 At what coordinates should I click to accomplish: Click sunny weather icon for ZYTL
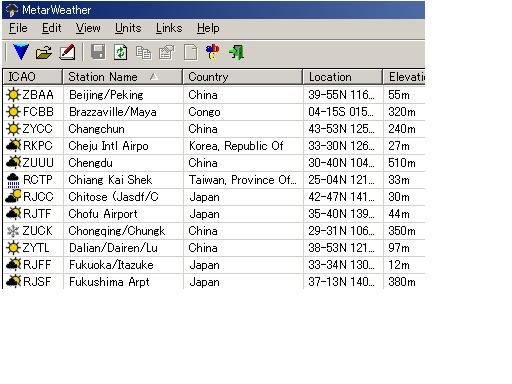[13, 248]
